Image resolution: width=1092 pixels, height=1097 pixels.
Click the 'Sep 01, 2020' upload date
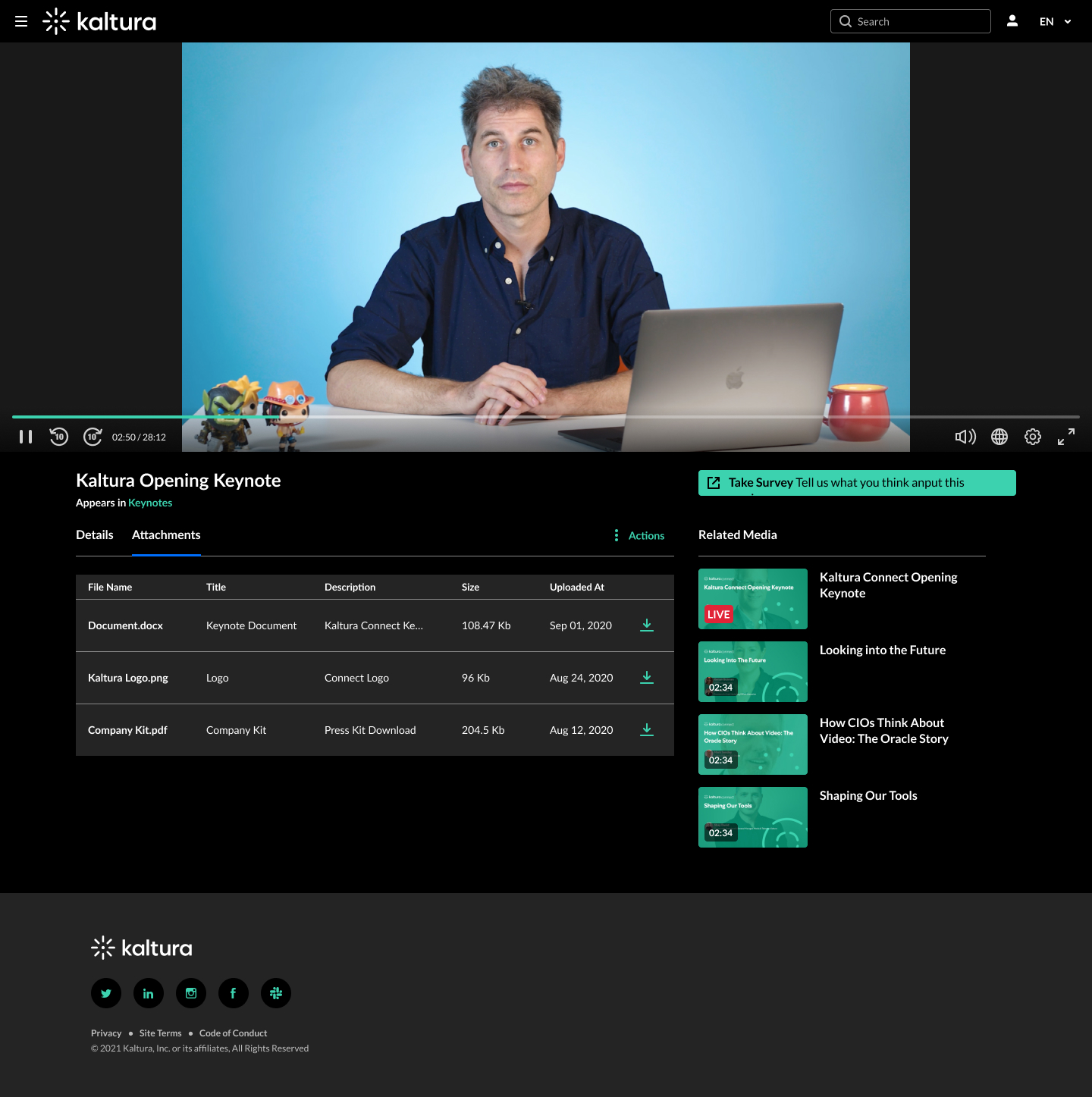pos(581,625)
